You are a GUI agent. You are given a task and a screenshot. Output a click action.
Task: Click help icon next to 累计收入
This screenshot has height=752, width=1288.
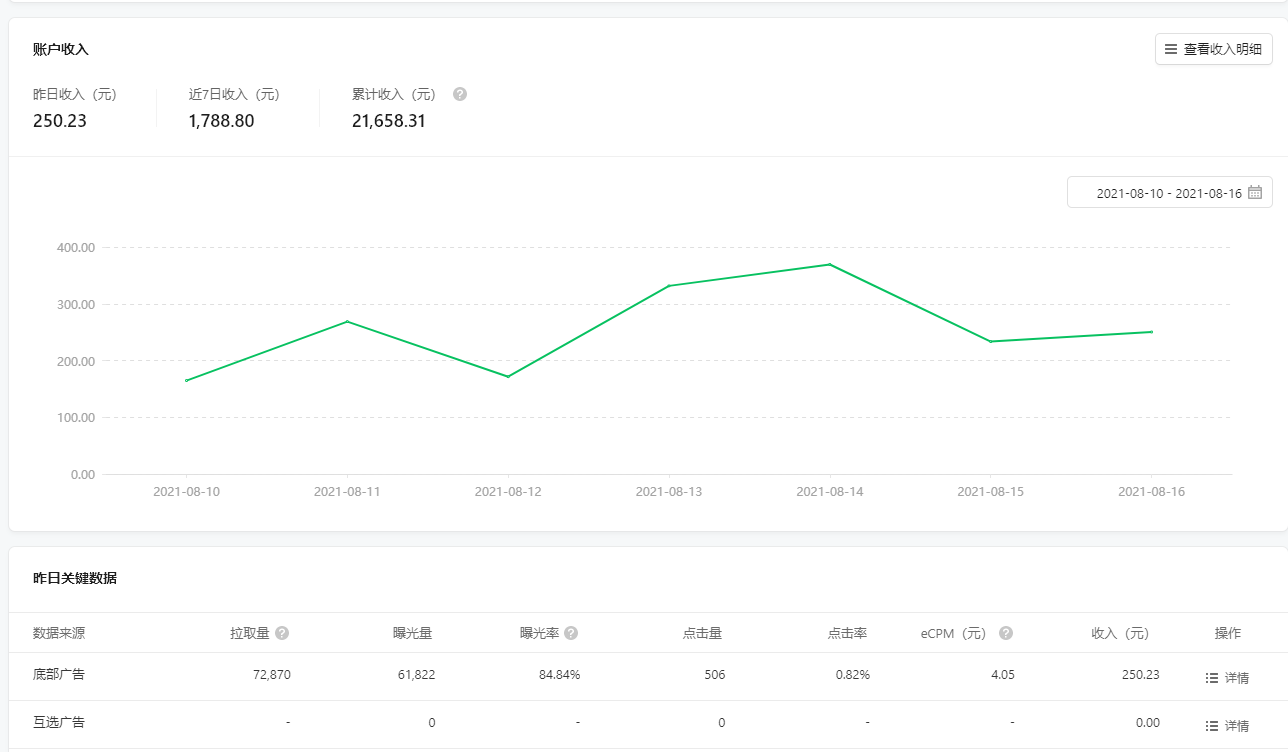point(460,94)
